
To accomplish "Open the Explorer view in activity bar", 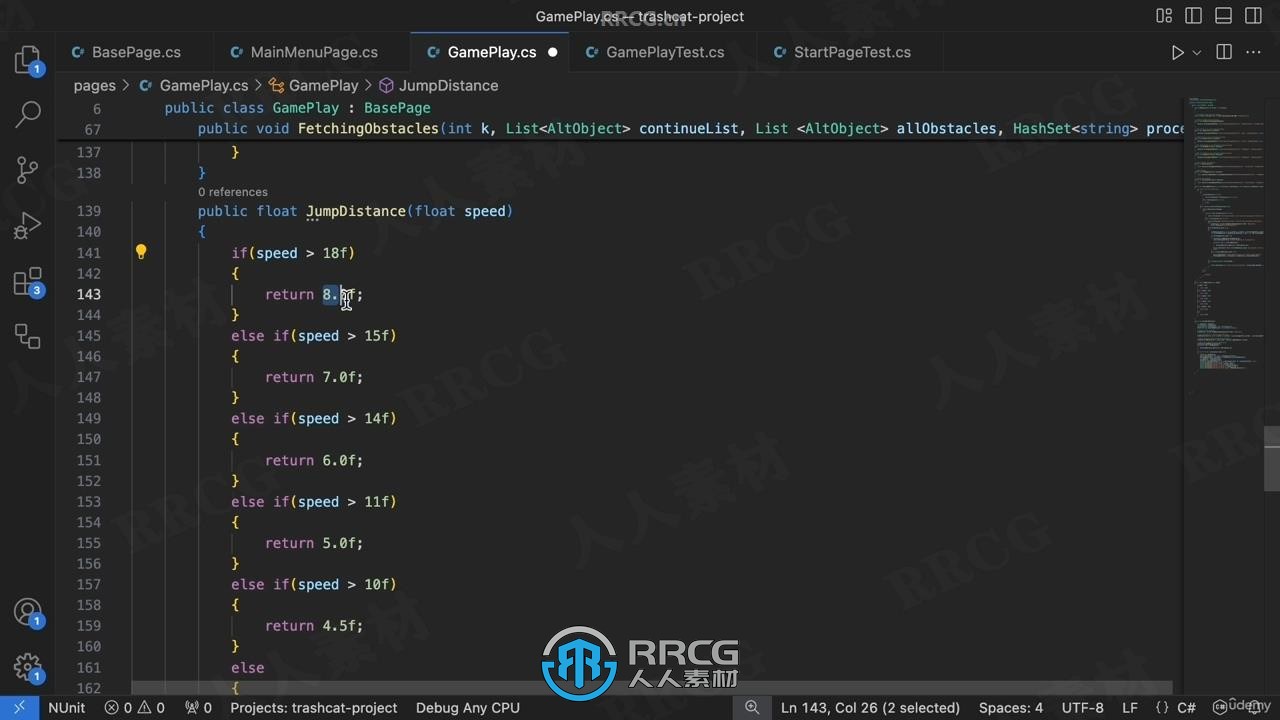I will (27, 59).
